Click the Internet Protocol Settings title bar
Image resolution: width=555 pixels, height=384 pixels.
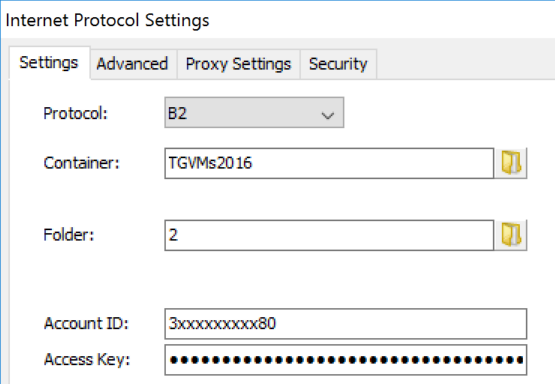click(278, 20)
